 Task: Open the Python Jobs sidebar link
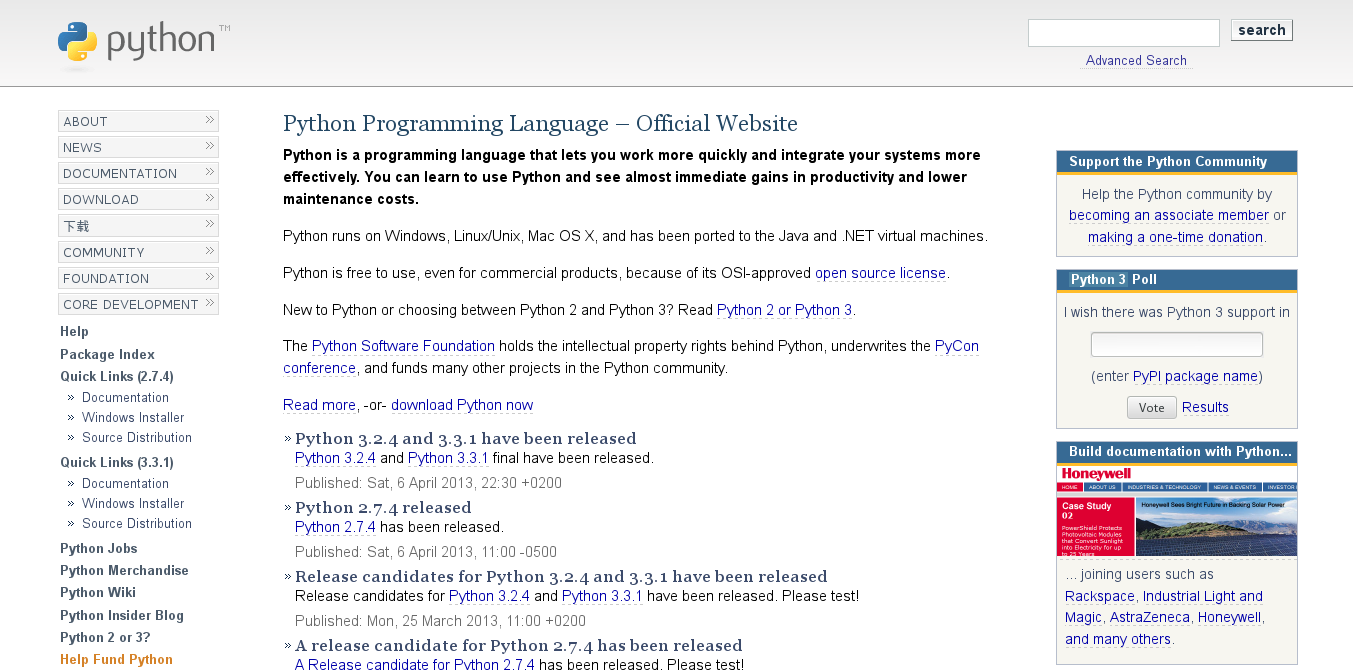(98, 548)
